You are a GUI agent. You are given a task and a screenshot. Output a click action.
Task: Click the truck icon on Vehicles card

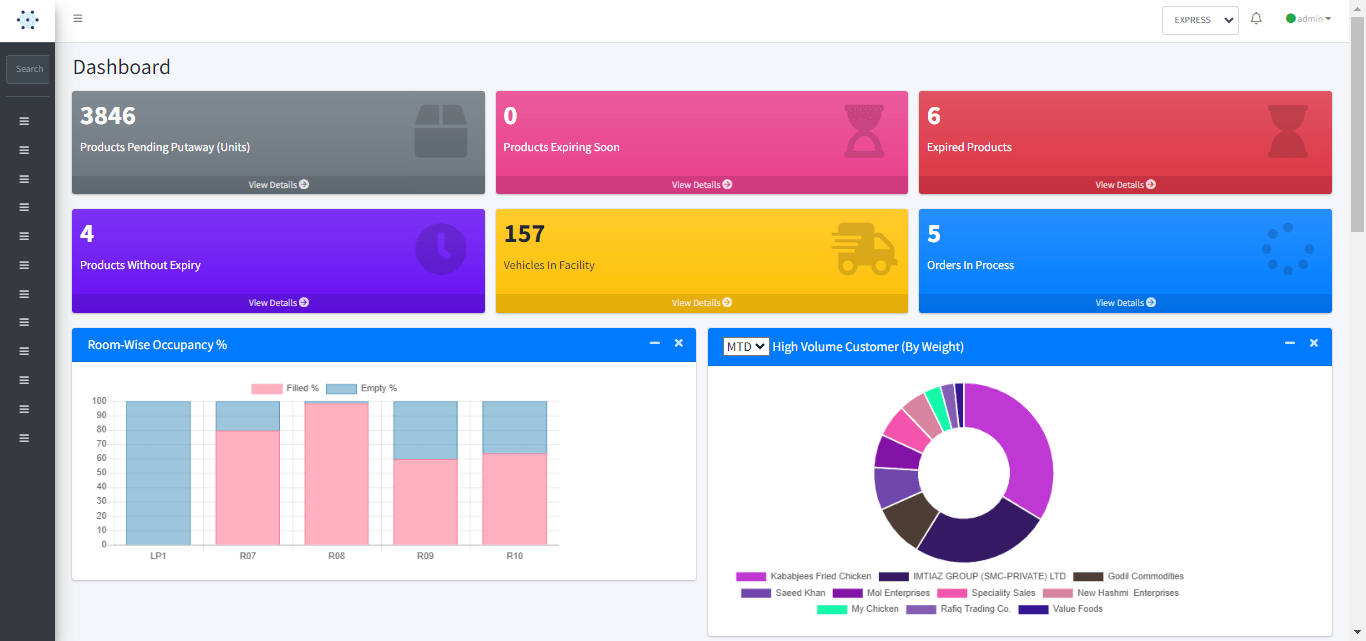click(864, 249)
